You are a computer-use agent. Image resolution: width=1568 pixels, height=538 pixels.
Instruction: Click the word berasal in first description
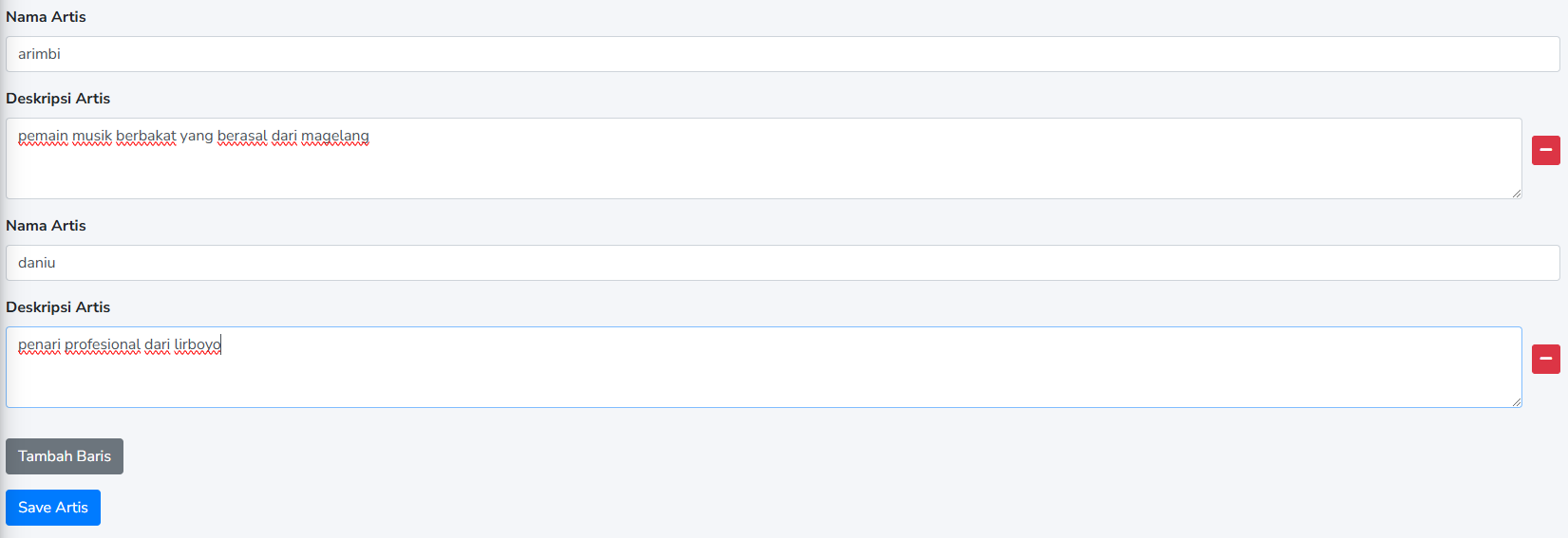pos(242,136)
